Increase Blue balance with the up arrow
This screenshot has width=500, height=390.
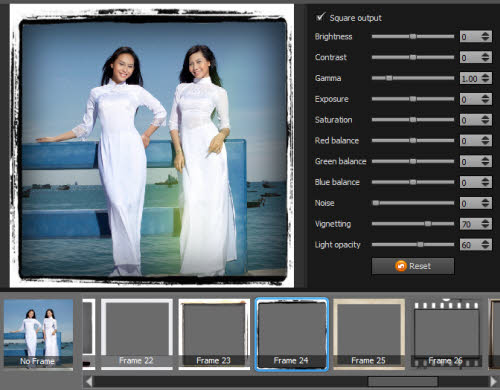[x=486, y=179]
